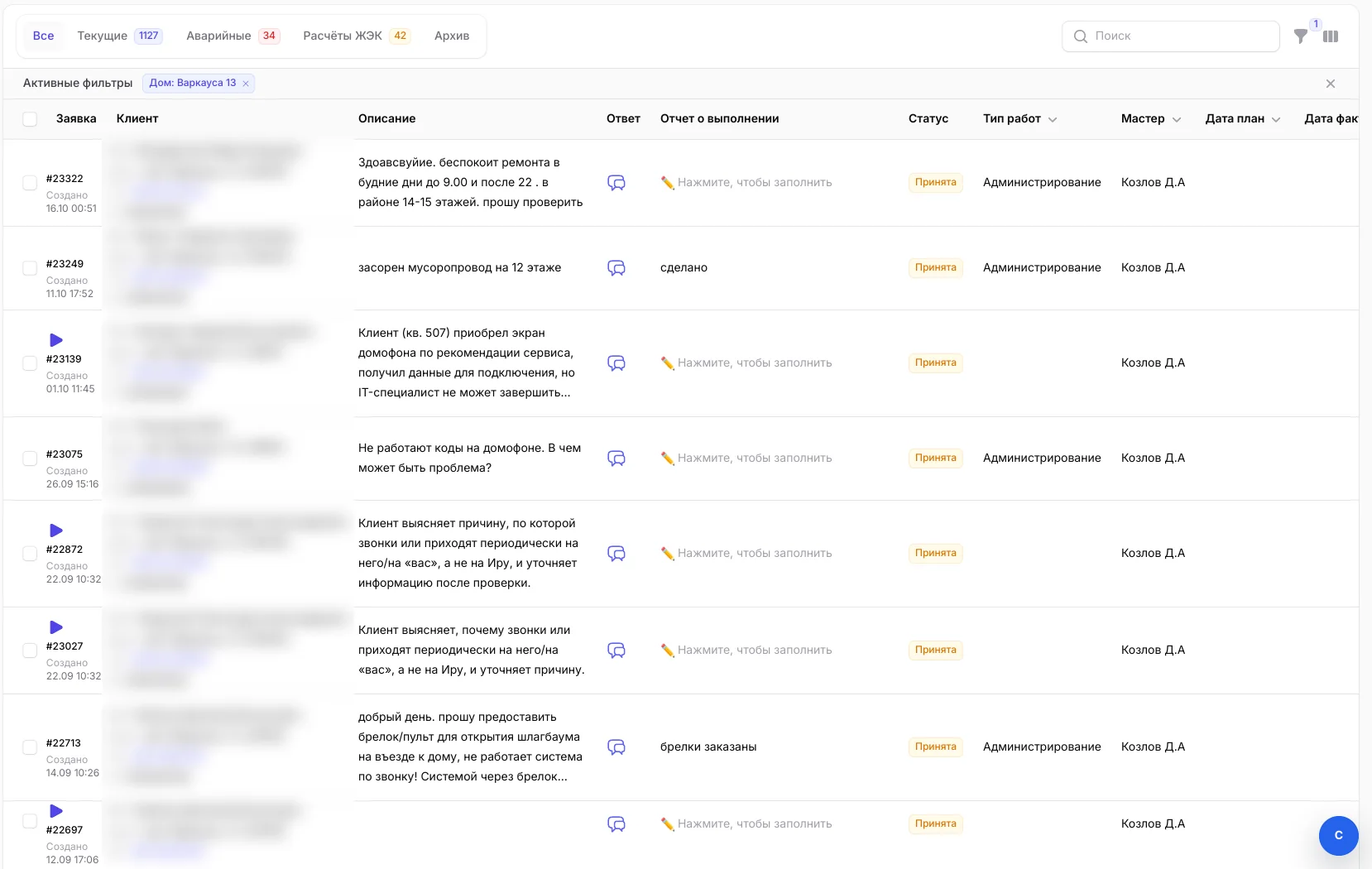Switch to the 'Текущие' tab

coord(119,36)
